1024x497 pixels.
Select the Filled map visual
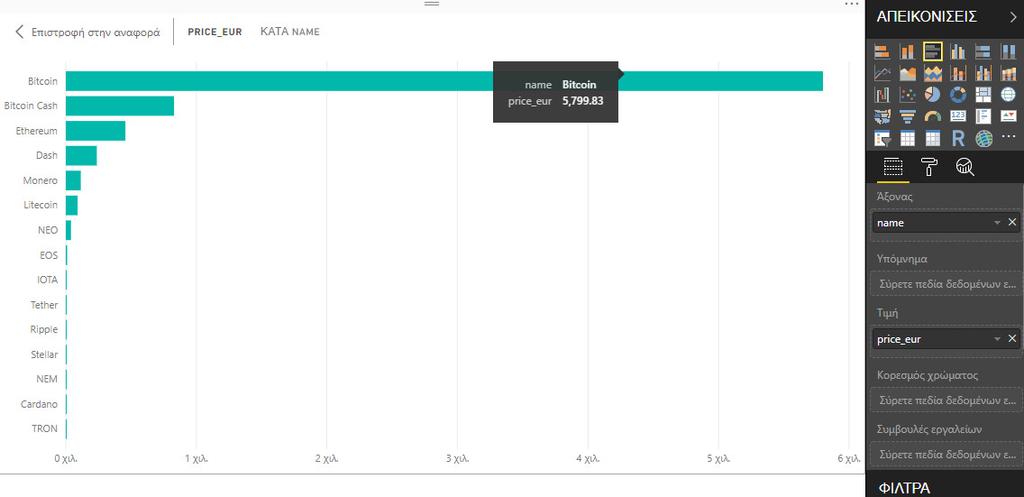click(882, 116)
